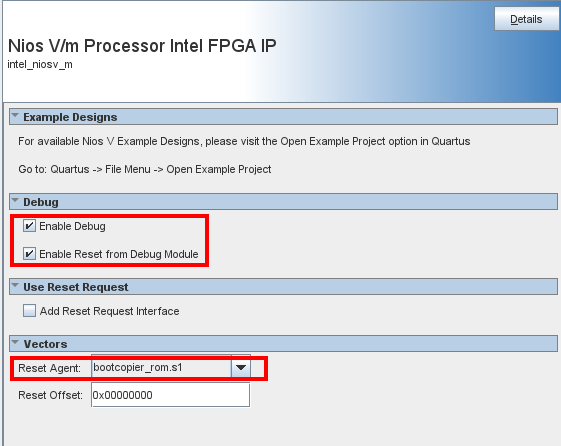Collapse the Example Designs section triangle
Screen dimensions: 561x446
15,116
